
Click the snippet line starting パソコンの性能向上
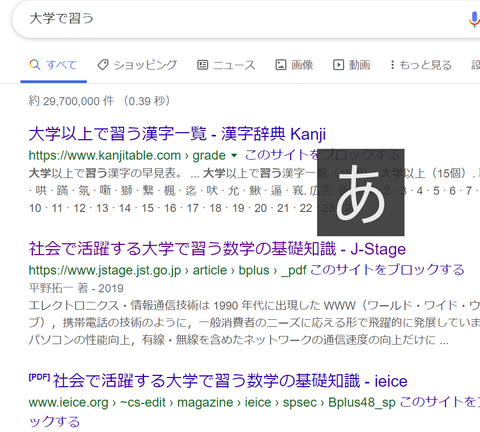[x=239, y=340]
